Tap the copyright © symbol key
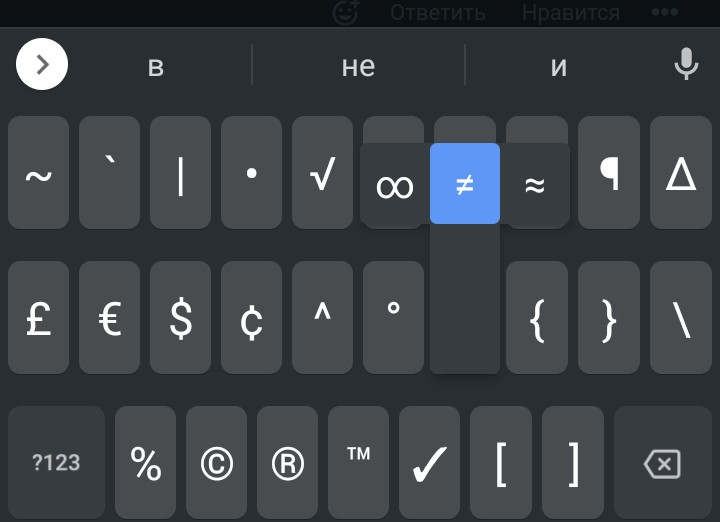Image resolution: width=720 pixels, height=522 pixels. (x=216, y=463)
